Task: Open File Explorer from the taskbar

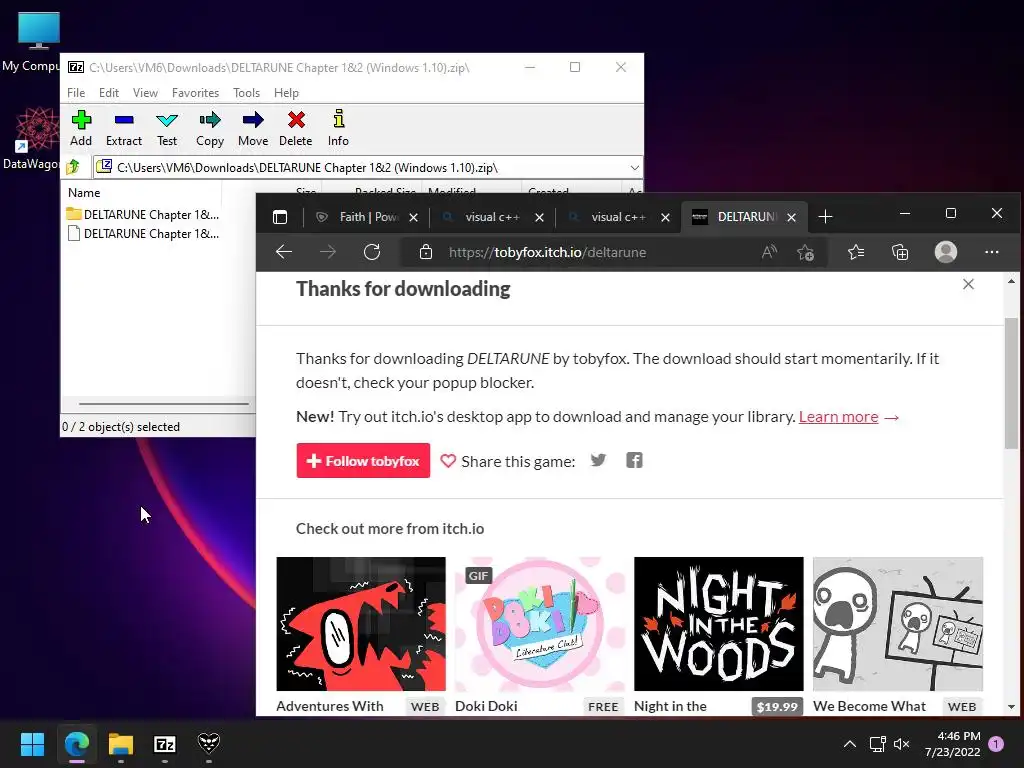Action: pyautogui.click(x=121, y=744)
